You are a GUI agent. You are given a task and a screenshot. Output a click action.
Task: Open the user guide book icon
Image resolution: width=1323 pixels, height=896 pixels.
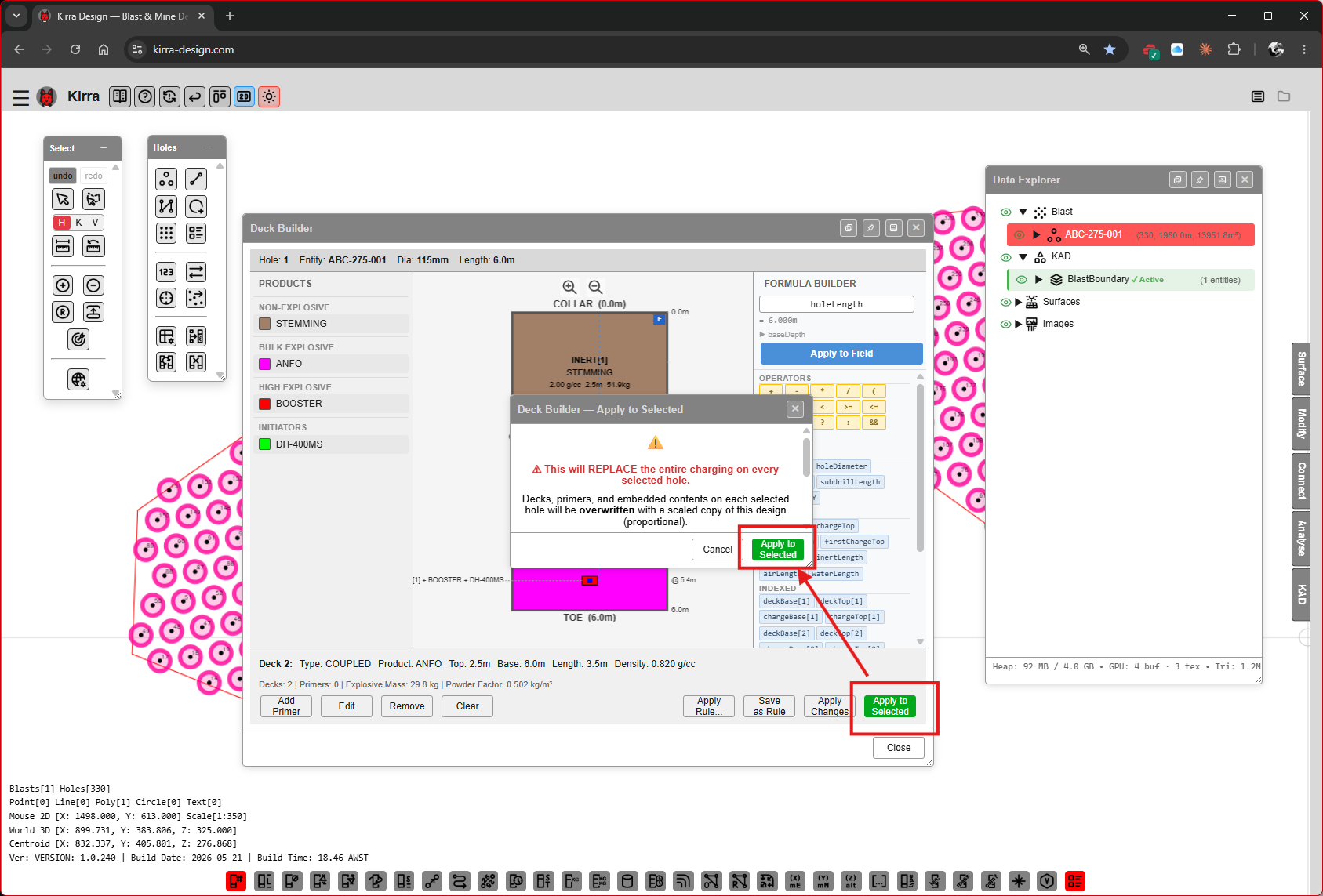120,96
